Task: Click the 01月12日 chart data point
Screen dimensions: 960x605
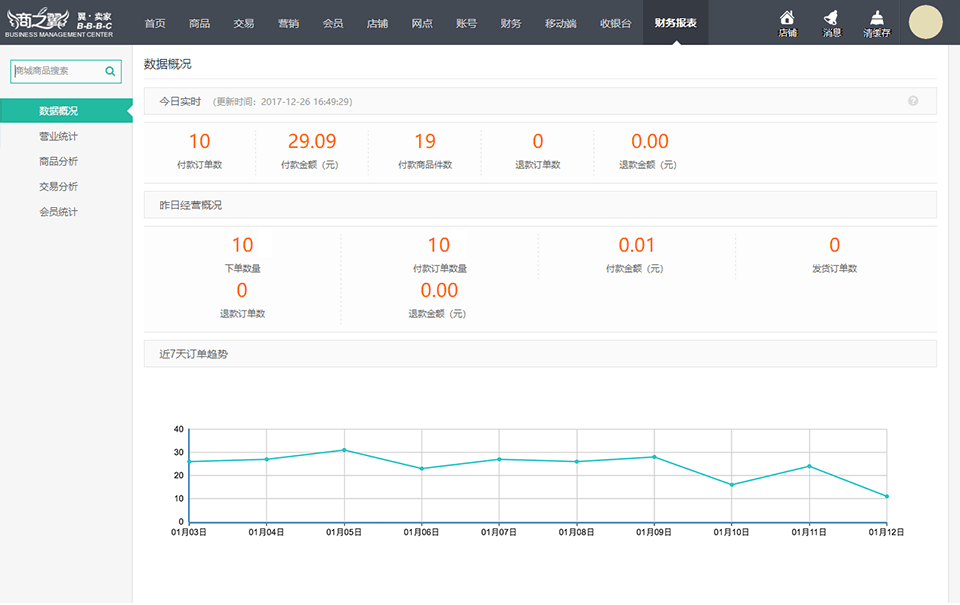Action: [x=886, y=496]
